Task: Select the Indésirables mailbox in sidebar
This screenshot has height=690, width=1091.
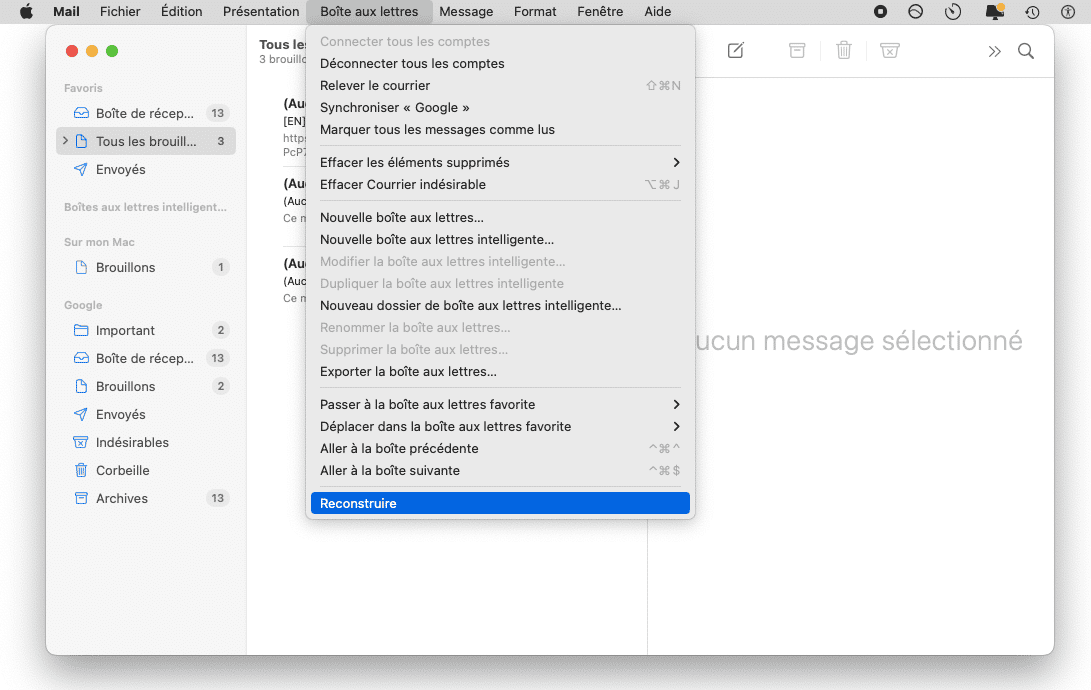Action: [132, 442]
